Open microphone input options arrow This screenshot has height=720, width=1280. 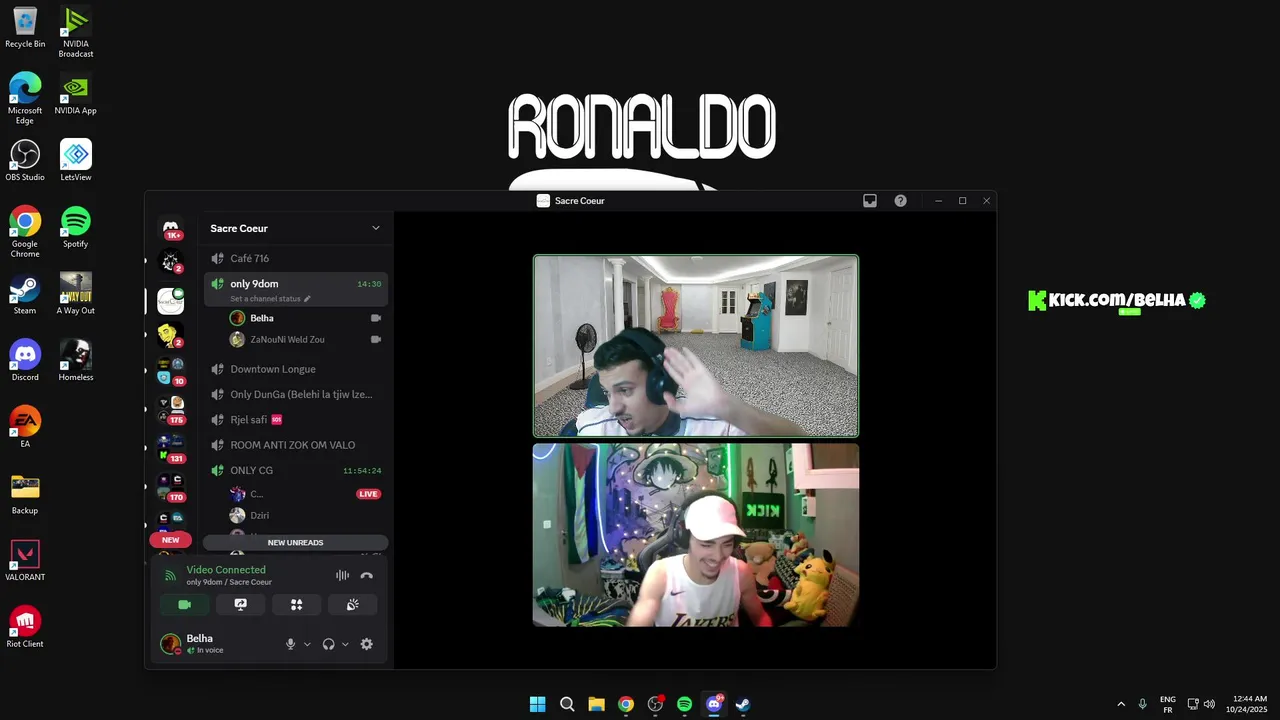307,644
